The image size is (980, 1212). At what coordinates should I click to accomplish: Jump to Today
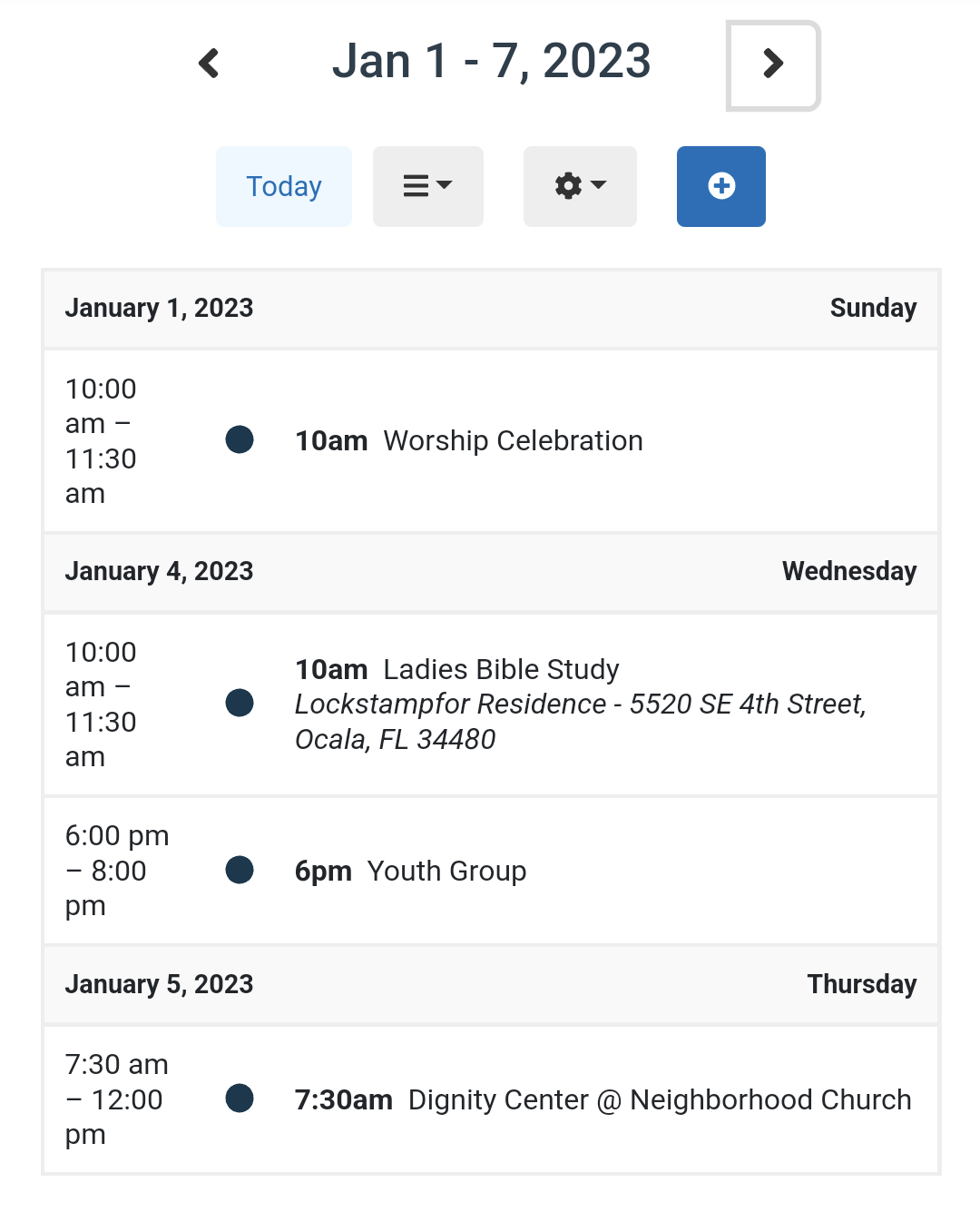[284, 186]
